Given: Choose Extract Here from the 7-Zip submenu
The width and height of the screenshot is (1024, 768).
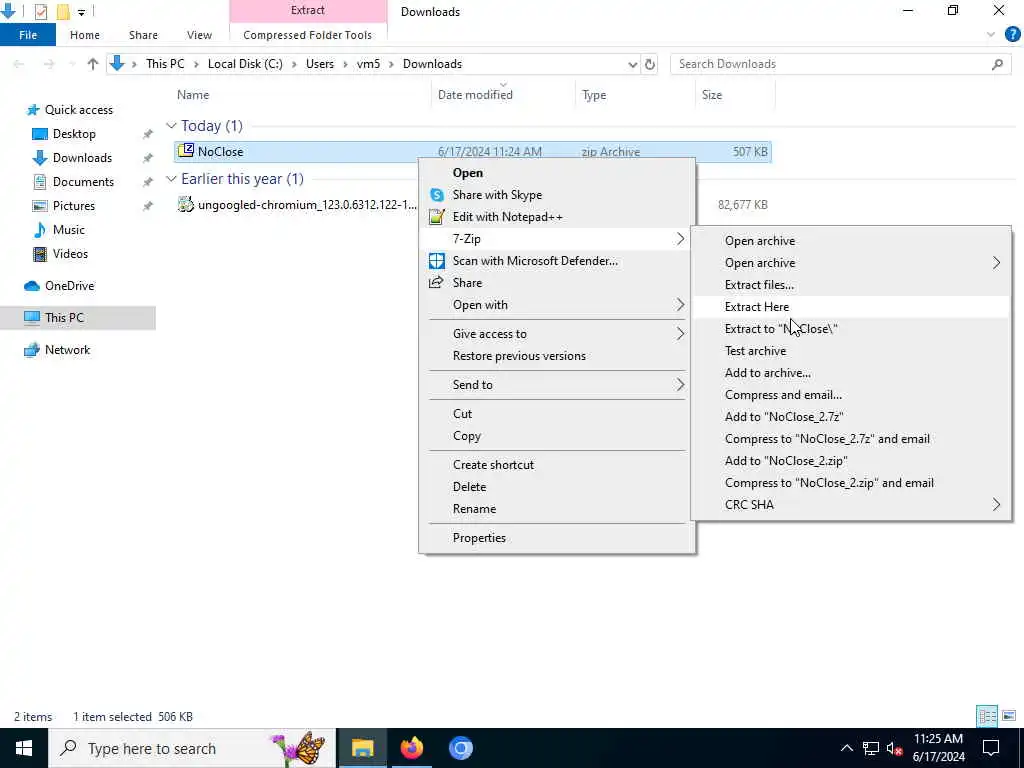Looking at the screenshot, I should point(851,306).
